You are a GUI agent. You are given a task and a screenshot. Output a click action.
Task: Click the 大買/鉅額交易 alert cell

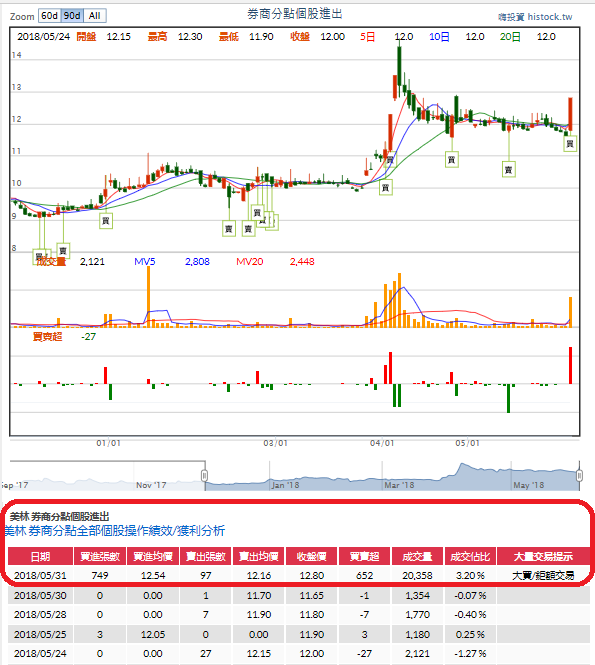[x=543, y=576]
